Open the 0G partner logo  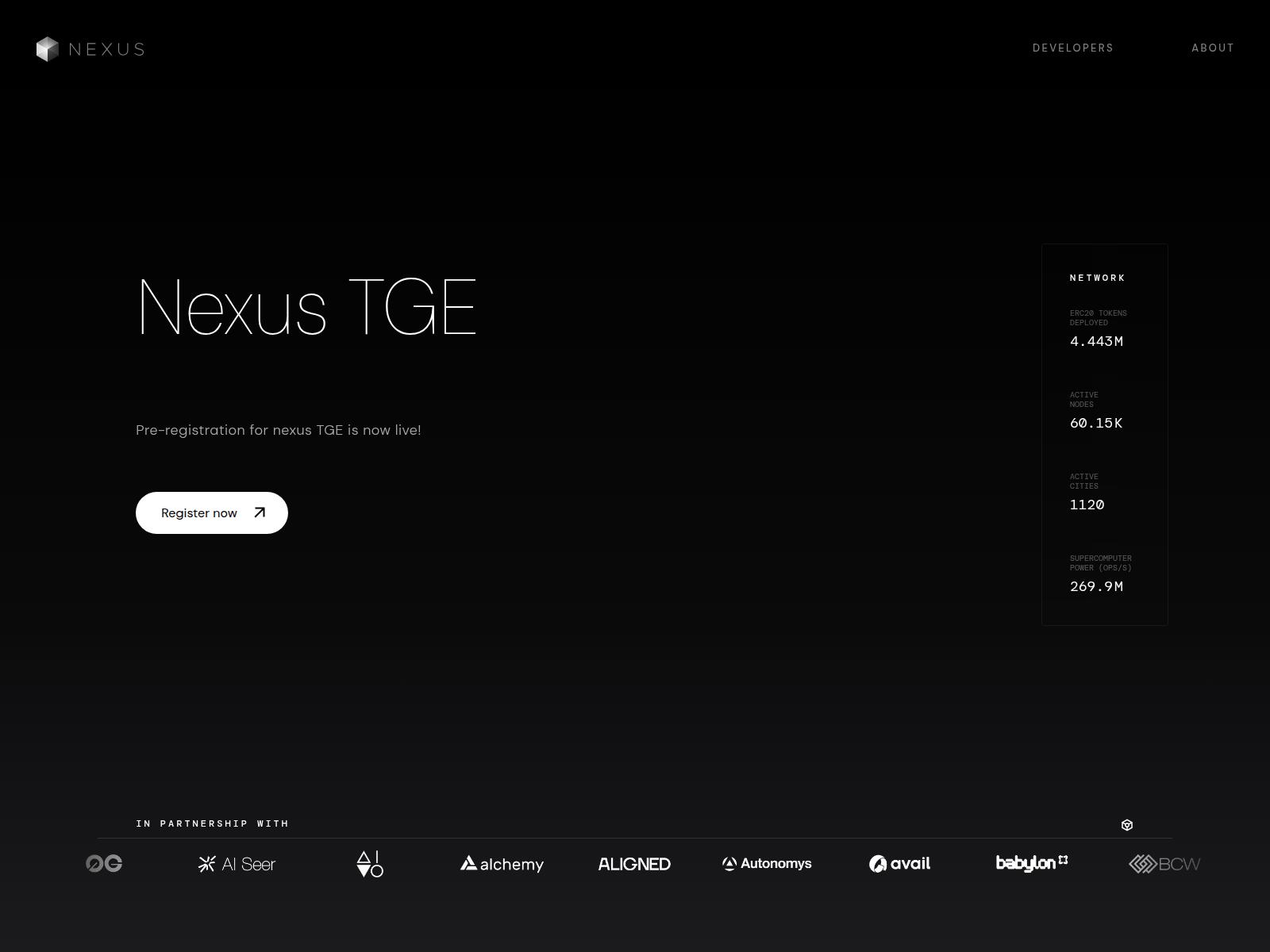(x=104, y=863)
